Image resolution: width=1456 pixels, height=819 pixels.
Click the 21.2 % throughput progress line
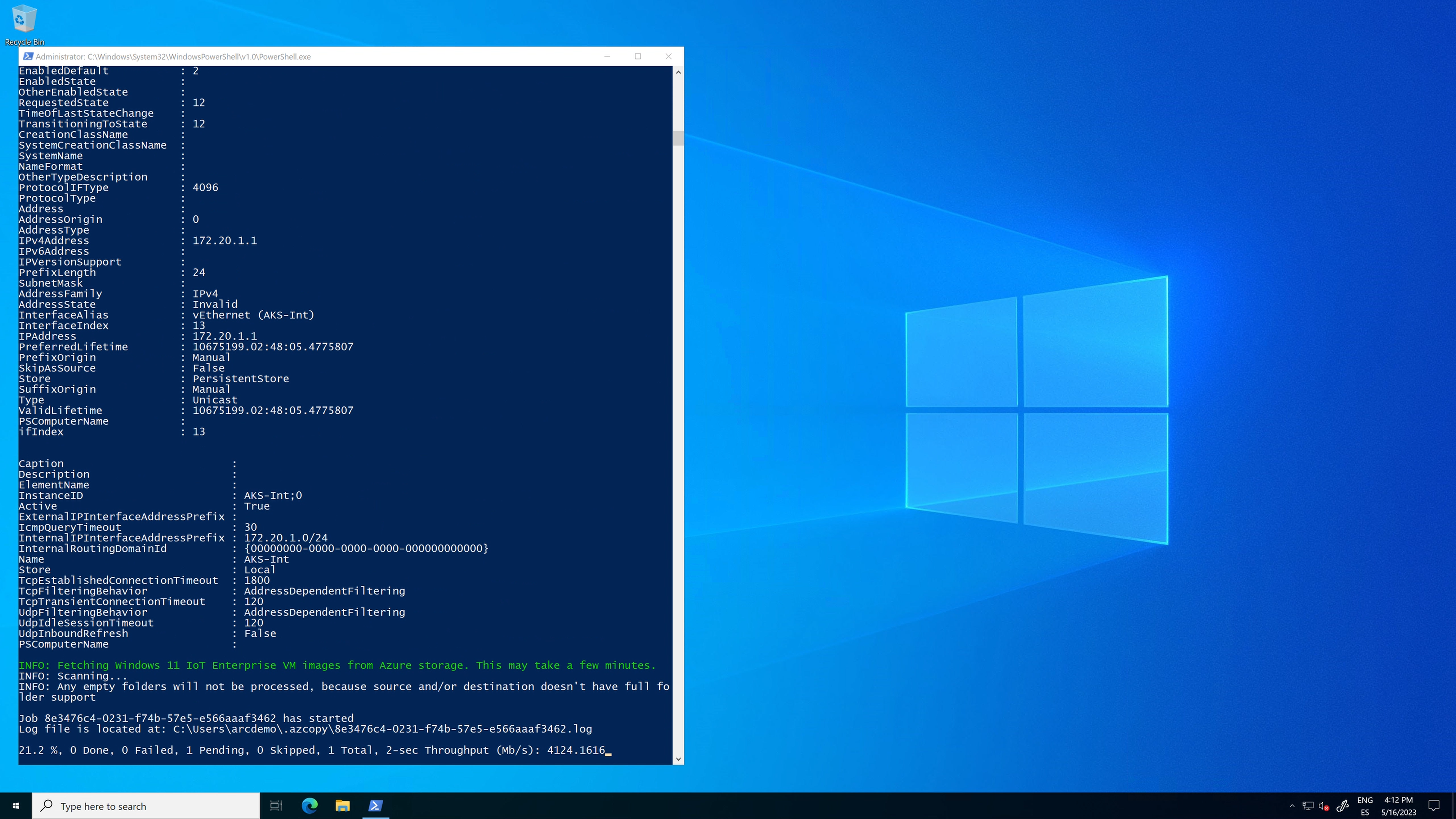coord(312,751)
